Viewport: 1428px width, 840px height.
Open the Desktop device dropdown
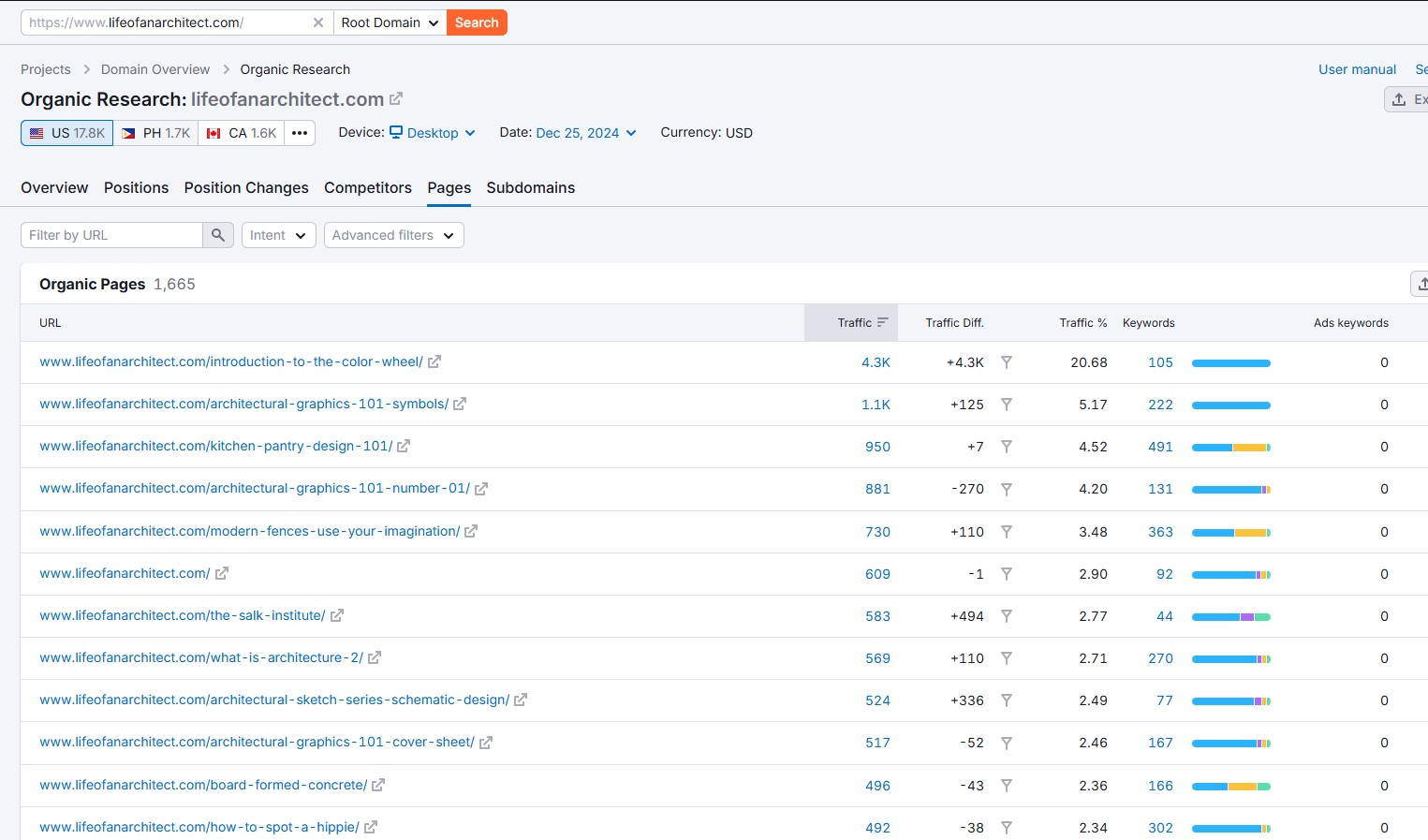(x=433, y=133)
